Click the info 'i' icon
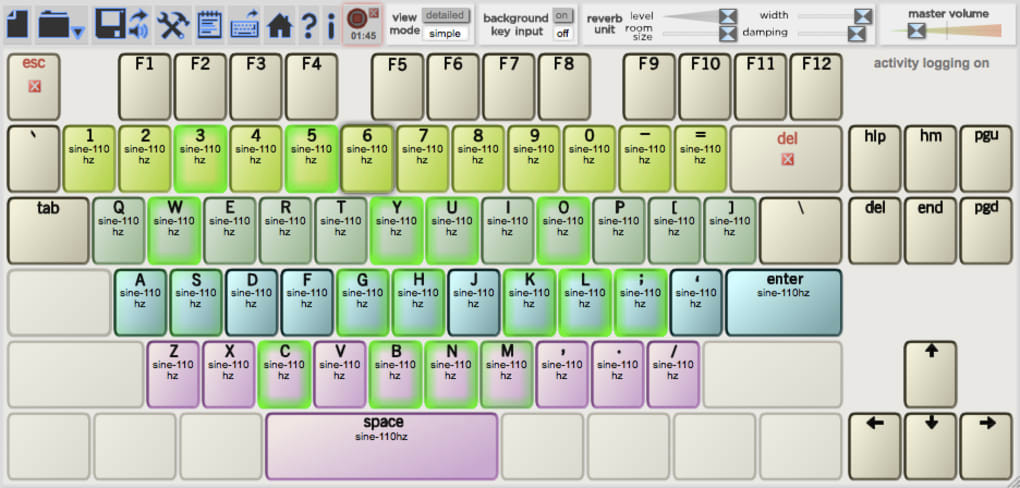The image size is (1020, 488). click(x=331, y=25)
